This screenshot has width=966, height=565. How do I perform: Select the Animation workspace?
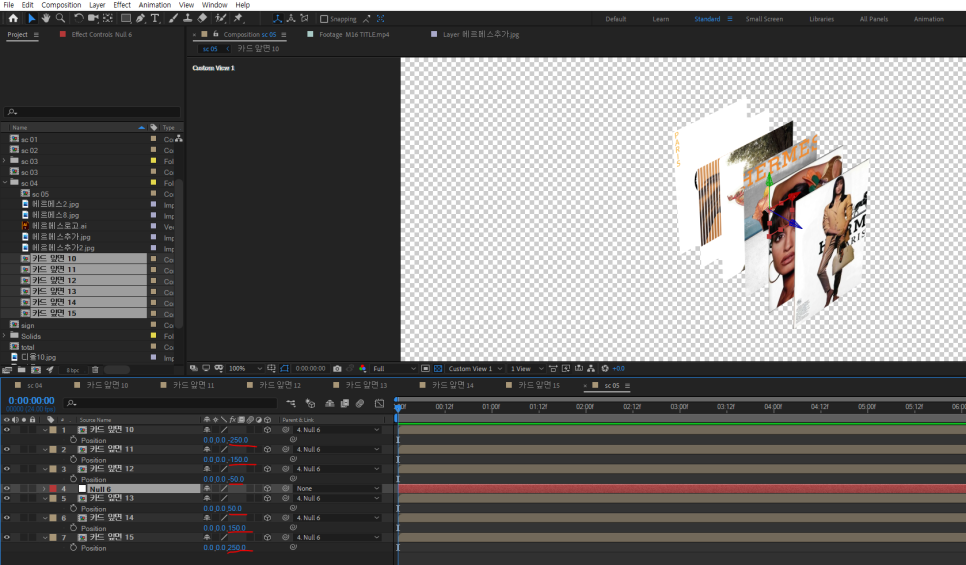click(x=928, y=19)
